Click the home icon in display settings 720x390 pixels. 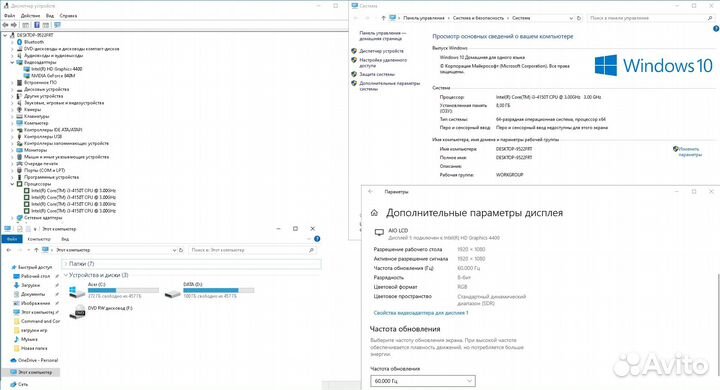click(x=374, y=213)
